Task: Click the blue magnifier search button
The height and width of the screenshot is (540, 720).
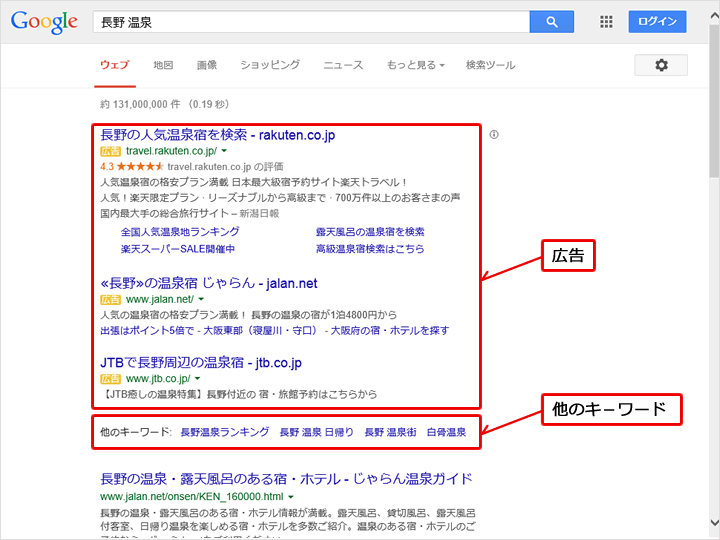Action: [551, 22]
